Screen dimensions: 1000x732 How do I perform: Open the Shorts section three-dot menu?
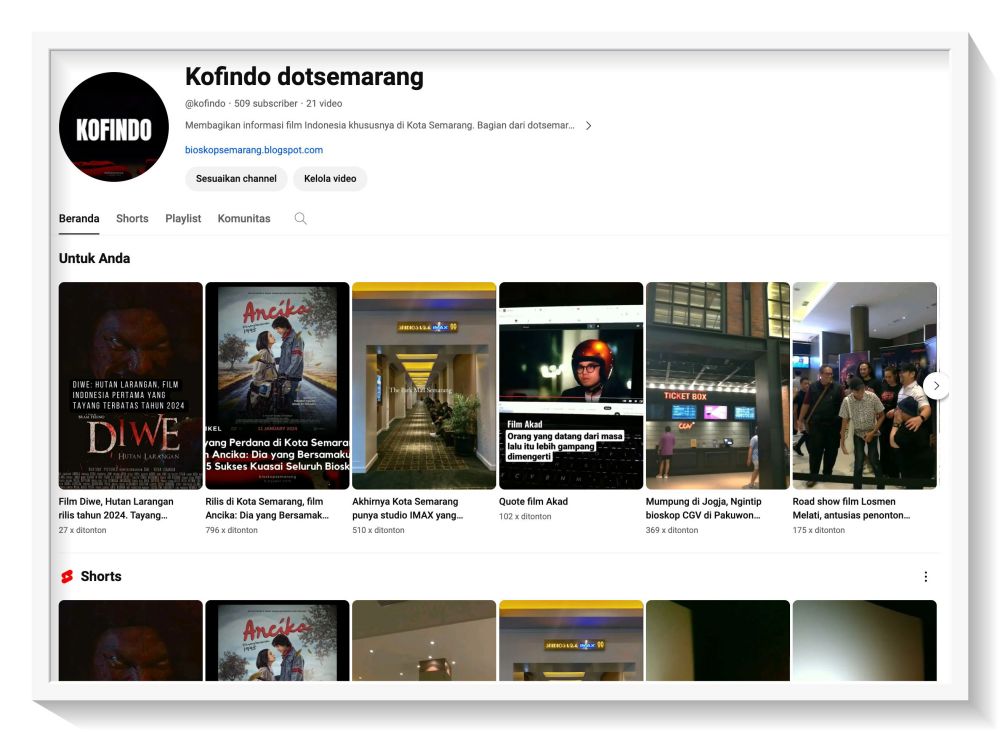925,576
